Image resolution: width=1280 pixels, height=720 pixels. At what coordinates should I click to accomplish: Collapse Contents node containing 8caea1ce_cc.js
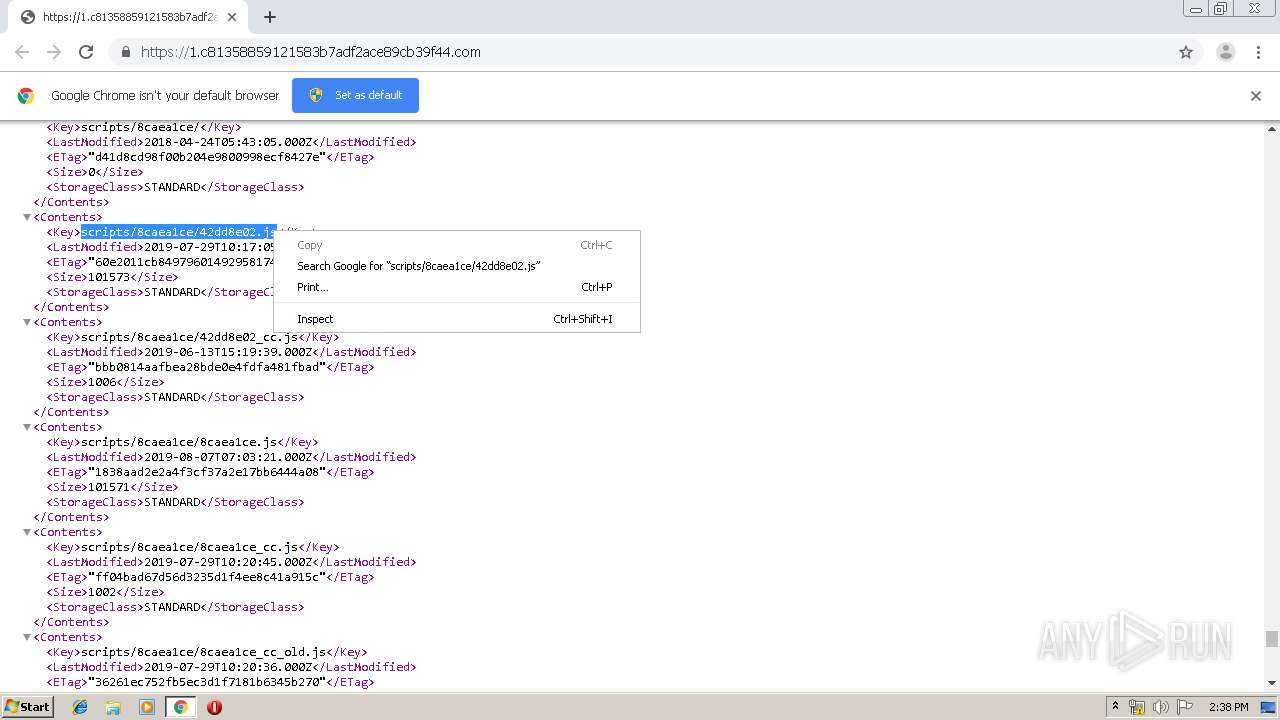tap(27, 532)
